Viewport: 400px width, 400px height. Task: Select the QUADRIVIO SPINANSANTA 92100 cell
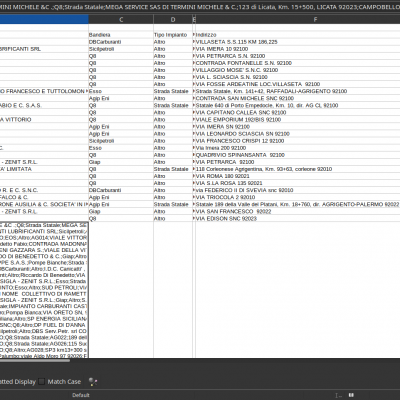[x=298, y=155]
